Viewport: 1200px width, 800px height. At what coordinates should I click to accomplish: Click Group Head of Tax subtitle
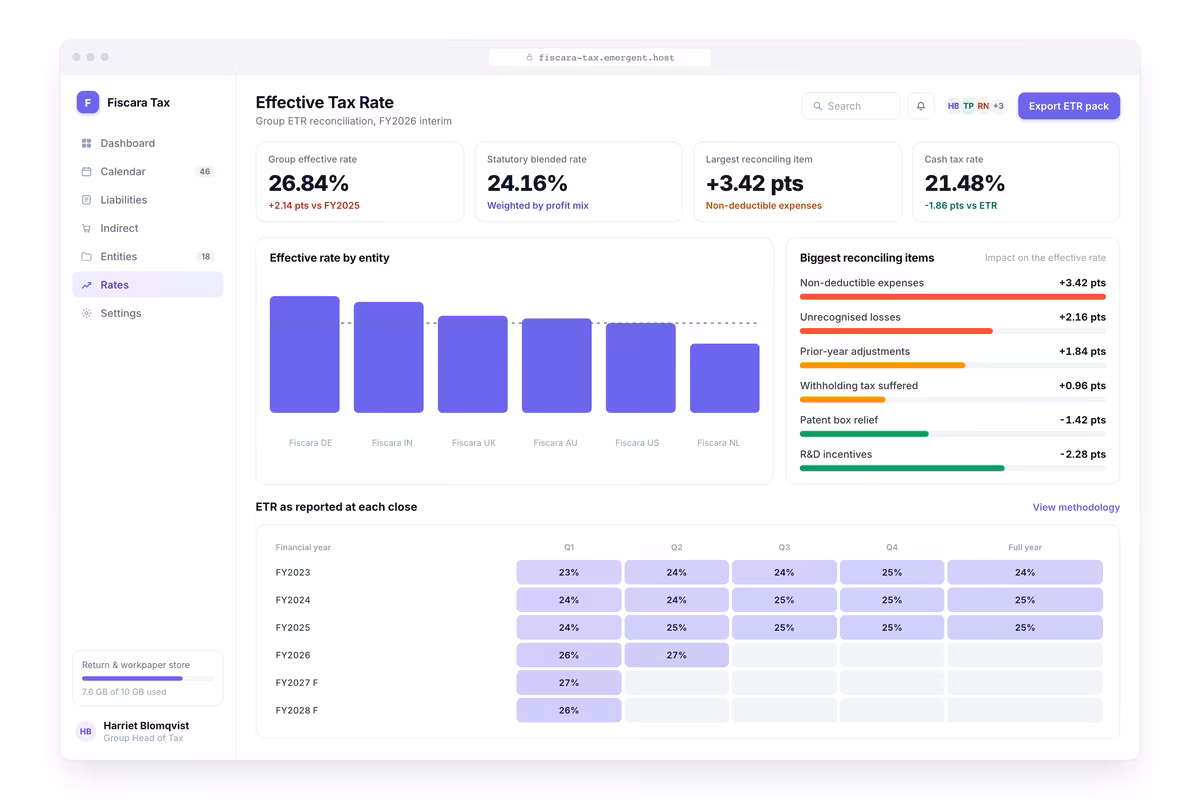tap(143, 739)
